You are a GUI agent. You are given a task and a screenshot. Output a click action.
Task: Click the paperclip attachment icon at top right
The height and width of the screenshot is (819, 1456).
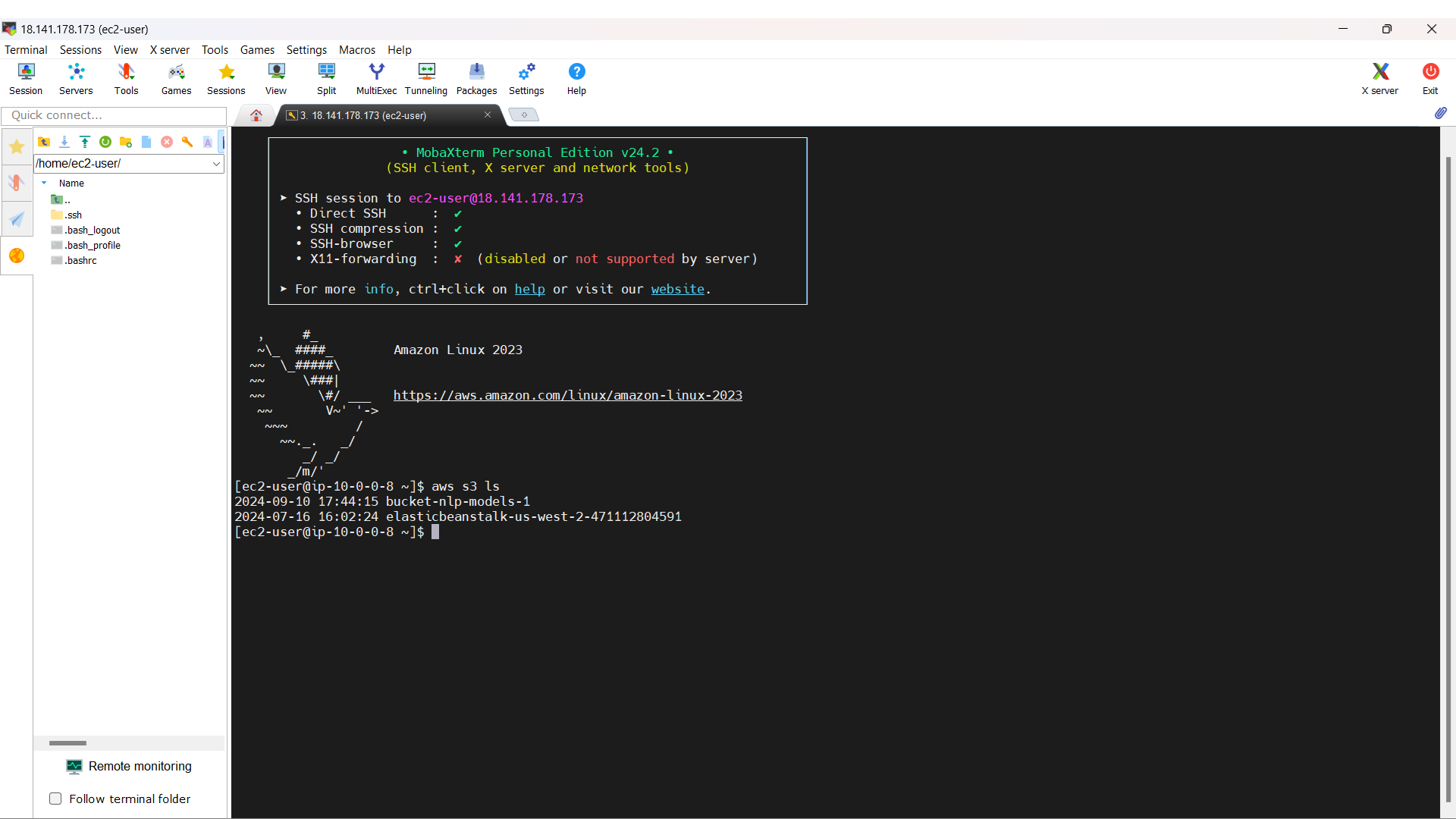point(1440,113)
